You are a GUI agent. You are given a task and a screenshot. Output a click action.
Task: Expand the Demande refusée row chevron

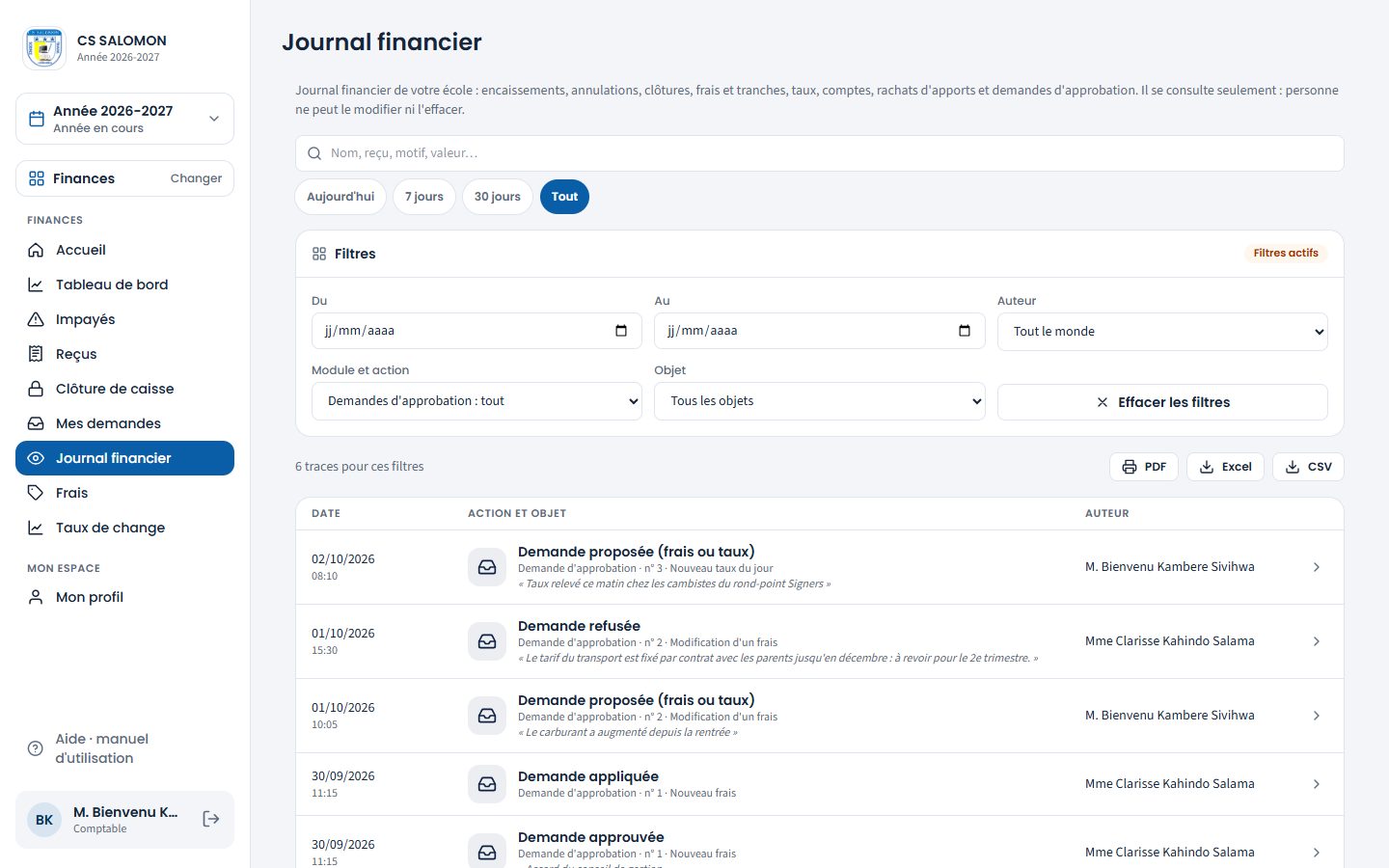(1317, 641)
